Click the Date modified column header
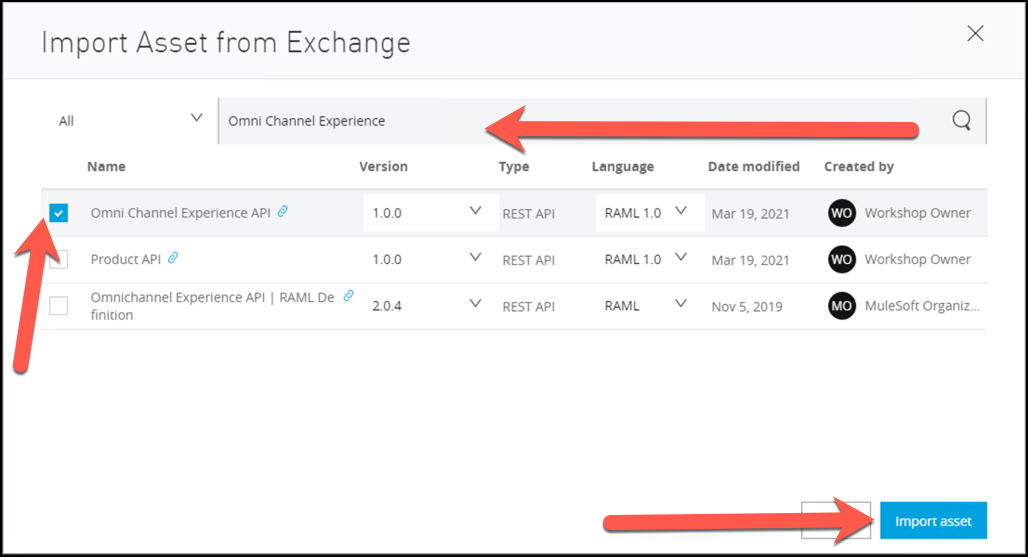 click(x=753, y=167)
